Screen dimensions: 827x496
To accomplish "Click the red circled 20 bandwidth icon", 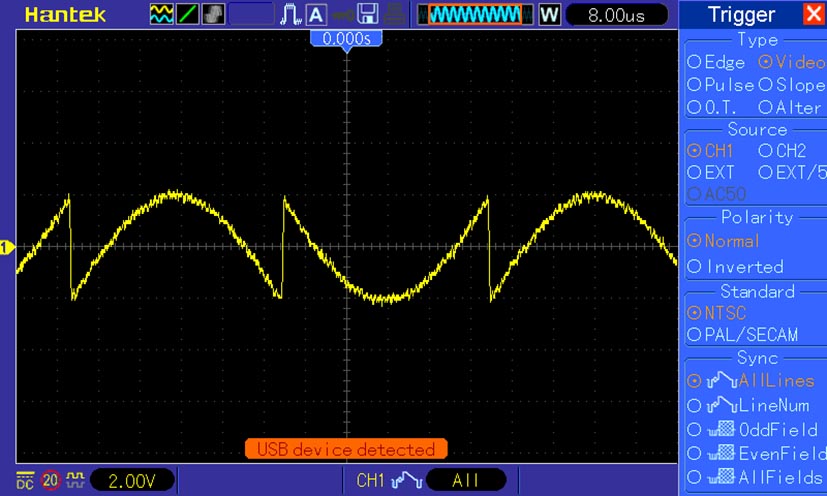I will pyautogui.click(x=49, y=479).
